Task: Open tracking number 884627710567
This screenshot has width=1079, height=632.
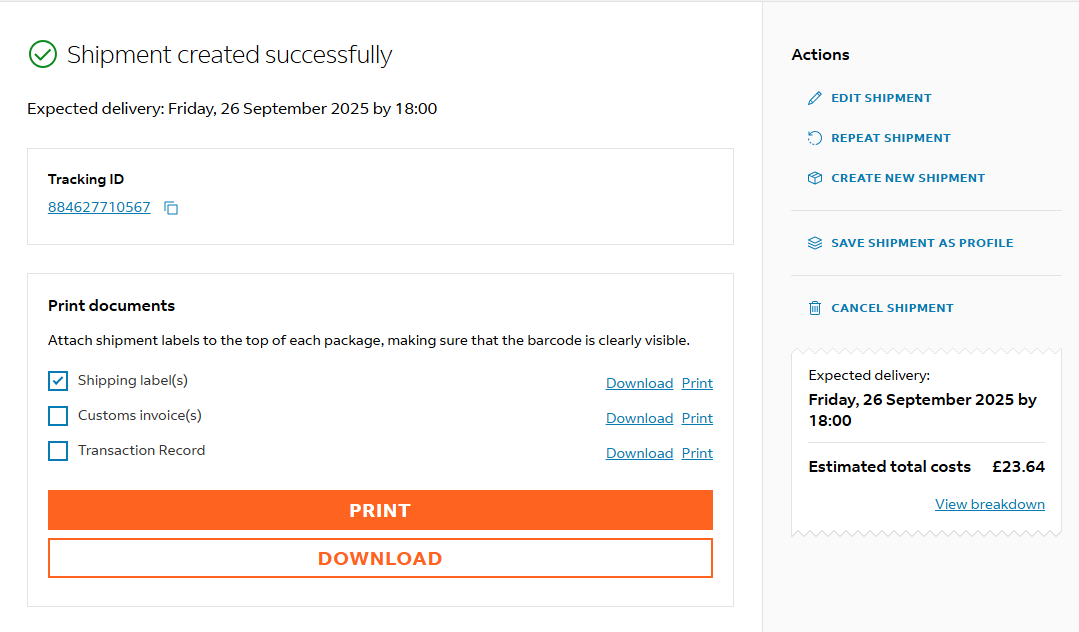Action: (99, 207)
